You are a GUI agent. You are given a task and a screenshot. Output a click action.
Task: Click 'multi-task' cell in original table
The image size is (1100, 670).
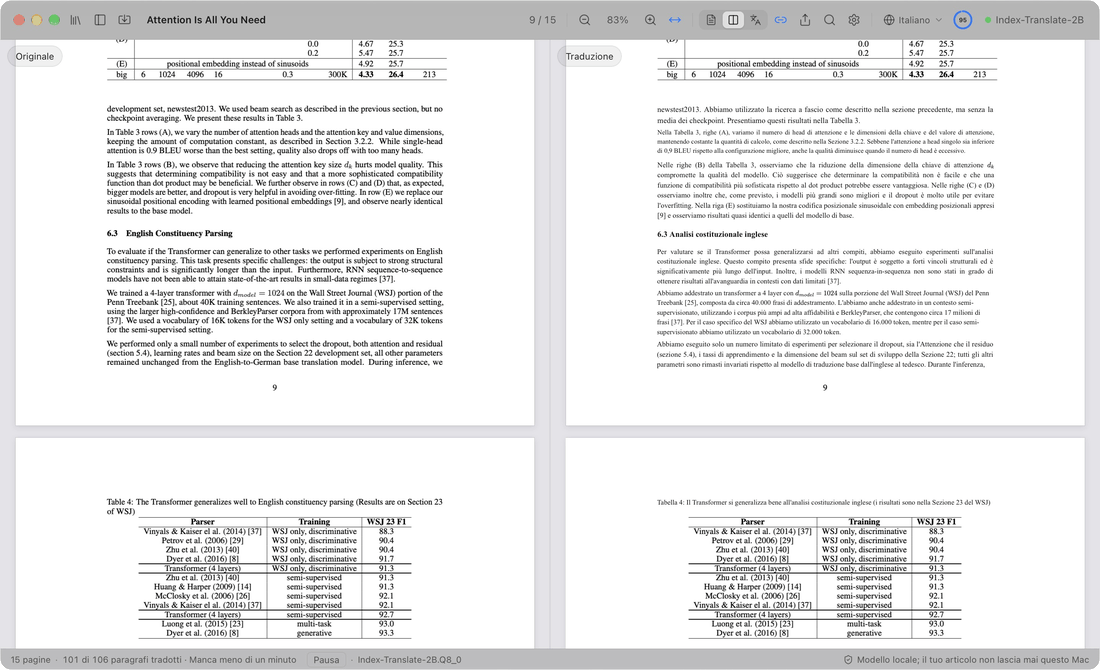tap(314, 624)
